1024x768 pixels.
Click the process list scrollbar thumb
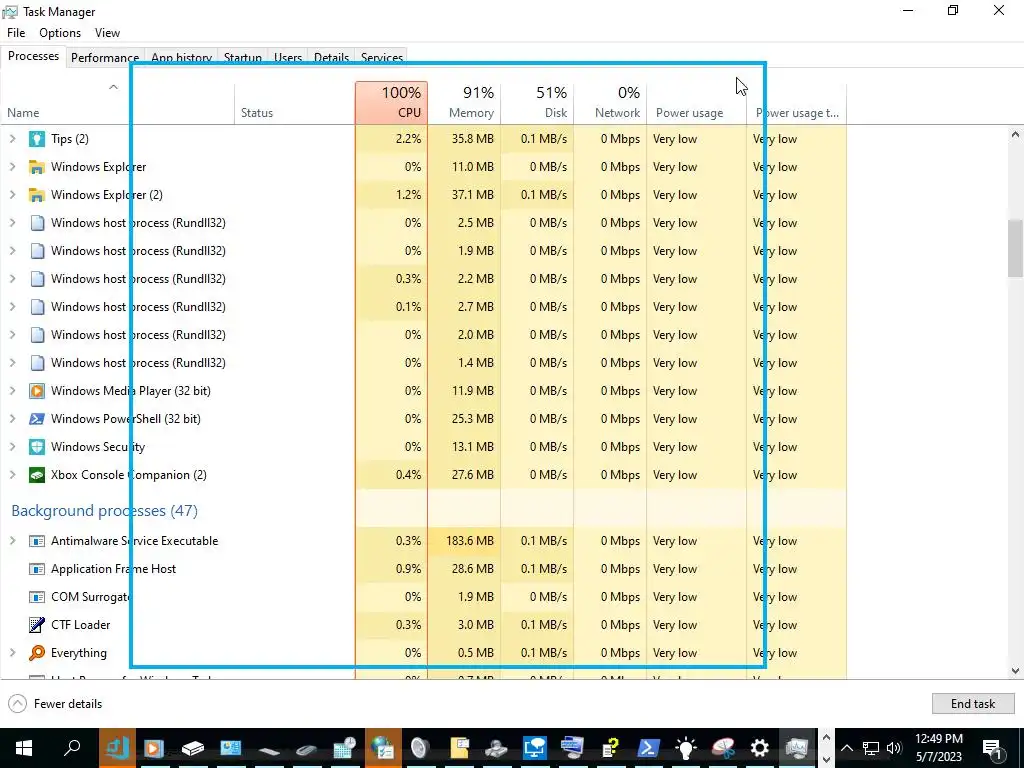1015,248
